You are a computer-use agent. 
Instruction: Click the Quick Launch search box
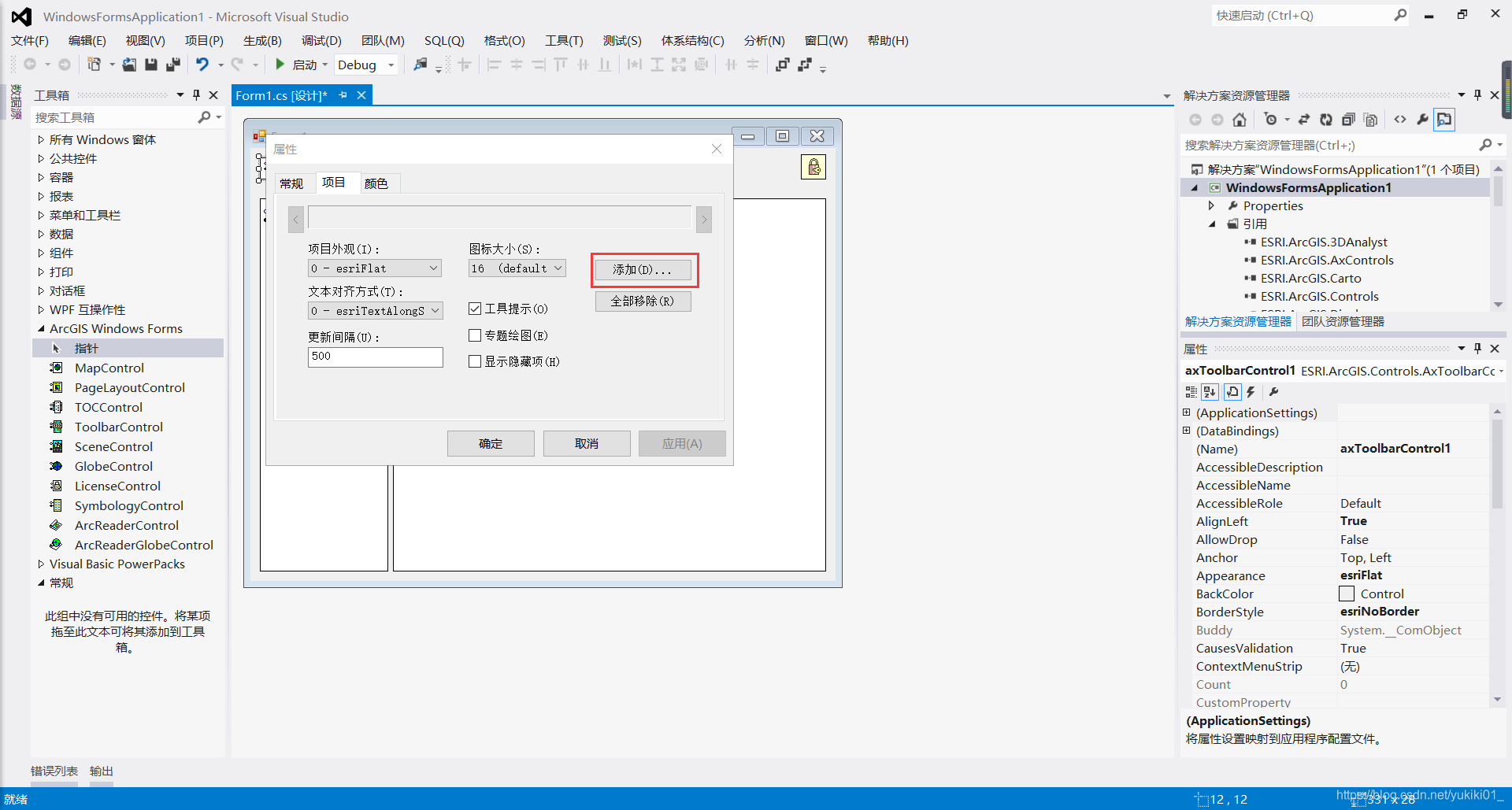(1311, 15)
